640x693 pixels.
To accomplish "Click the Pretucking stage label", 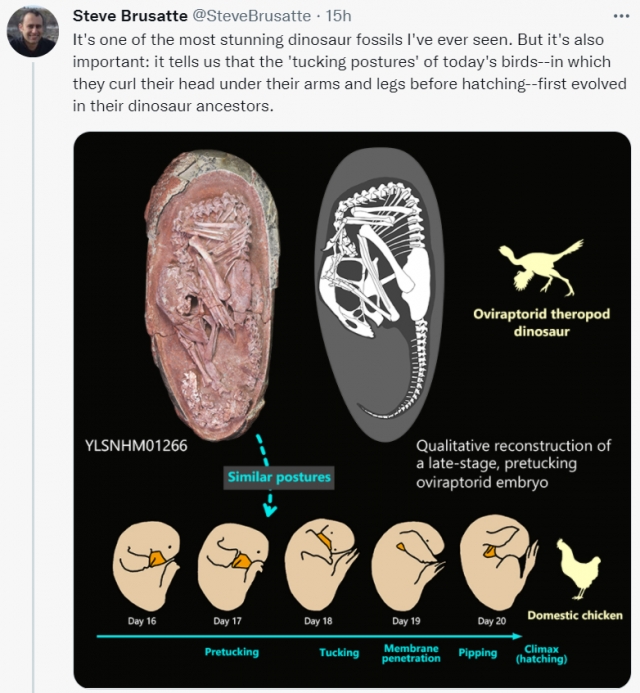I will pos(232,652).
